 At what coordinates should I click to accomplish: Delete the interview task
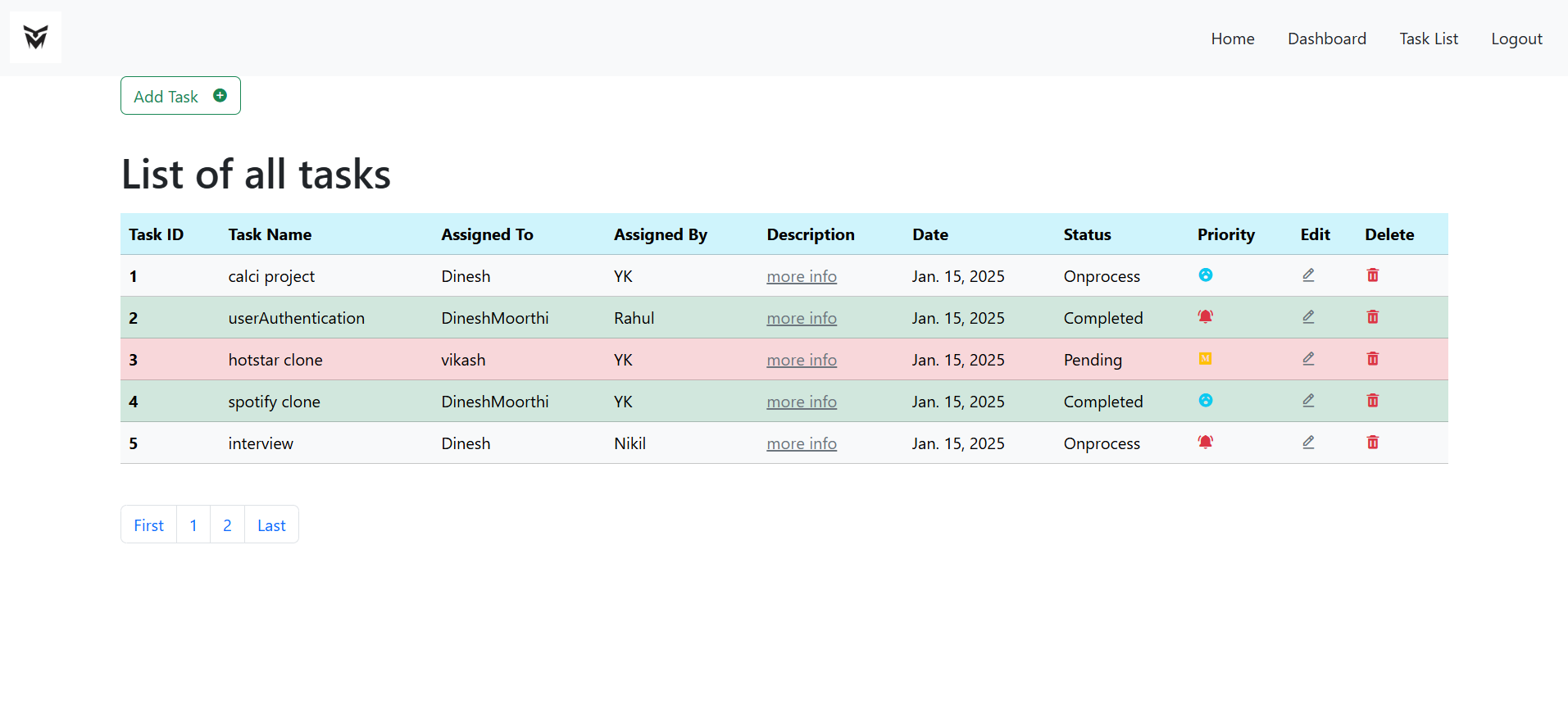(x=1373, y=443)
